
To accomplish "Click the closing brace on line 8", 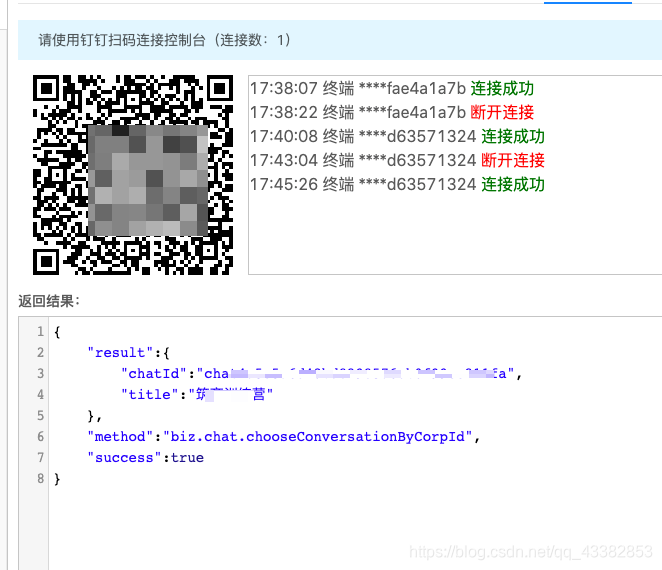I will coord(57,479).
